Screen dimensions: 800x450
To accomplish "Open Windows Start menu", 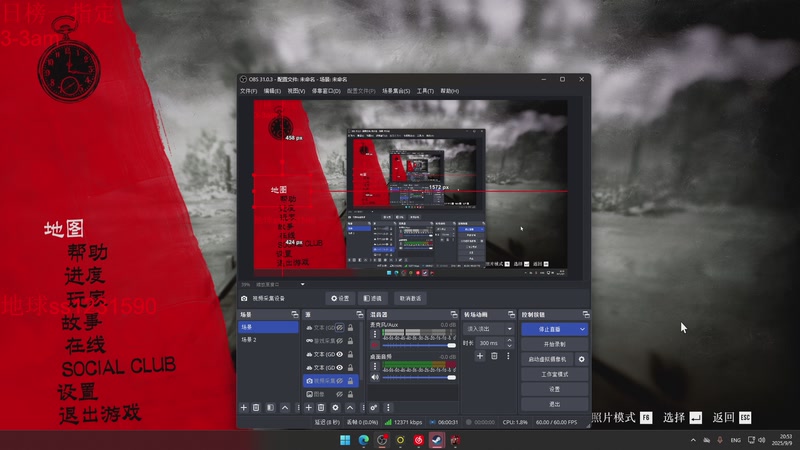I will [x=345, y=440].
